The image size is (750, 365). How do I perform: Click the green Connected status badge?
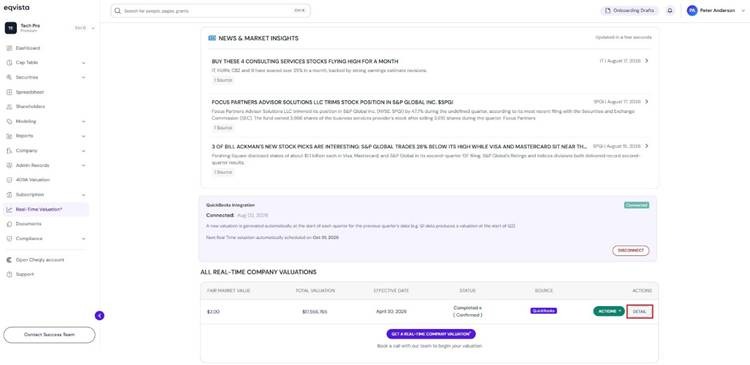tap(636, 205)
